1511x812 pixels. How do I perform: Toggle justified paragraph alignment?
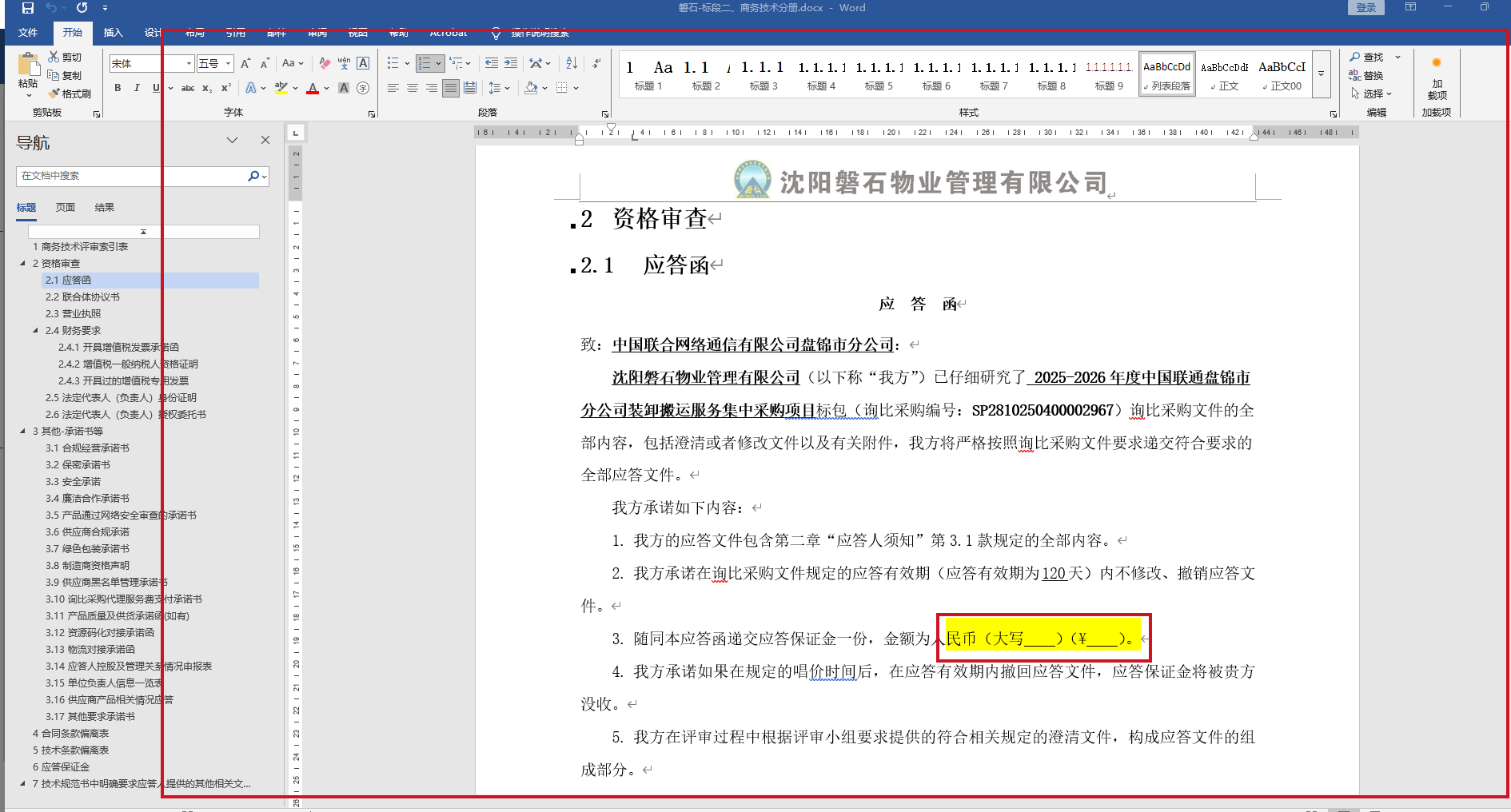pyautogui.click(x=451, y=88)
